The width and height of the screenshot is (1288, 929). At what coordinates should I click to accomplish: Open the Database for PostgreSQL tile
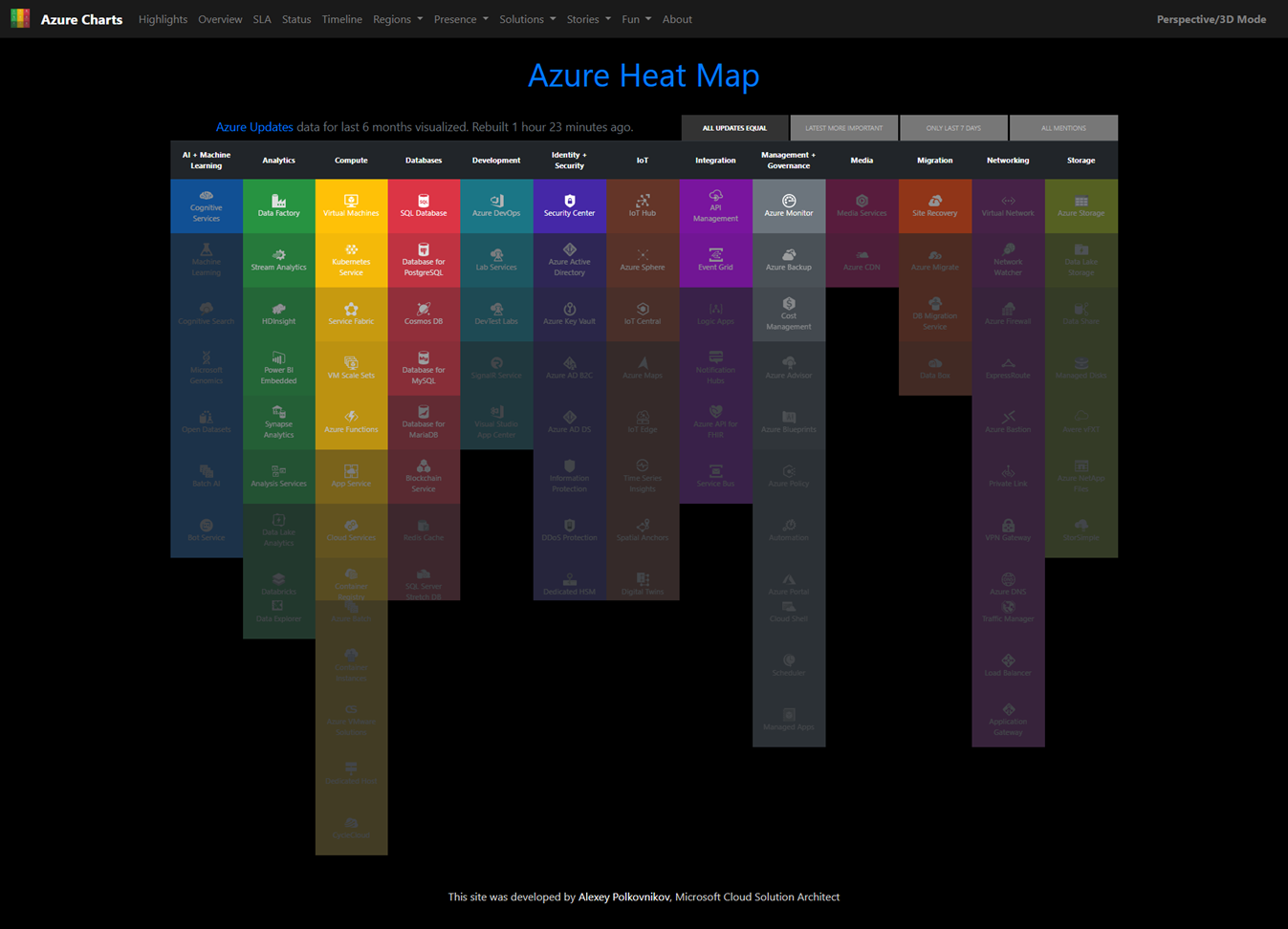[424, 260]
